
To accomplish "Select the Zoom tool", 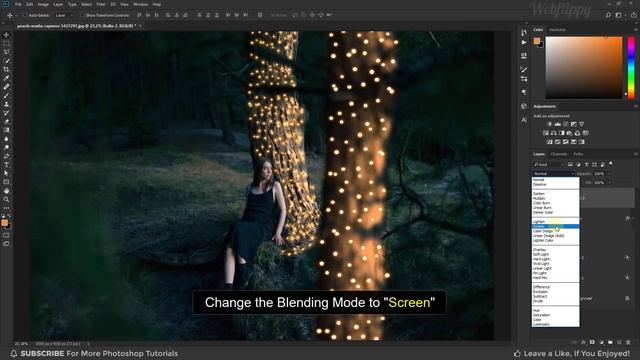I will point(6,199).
